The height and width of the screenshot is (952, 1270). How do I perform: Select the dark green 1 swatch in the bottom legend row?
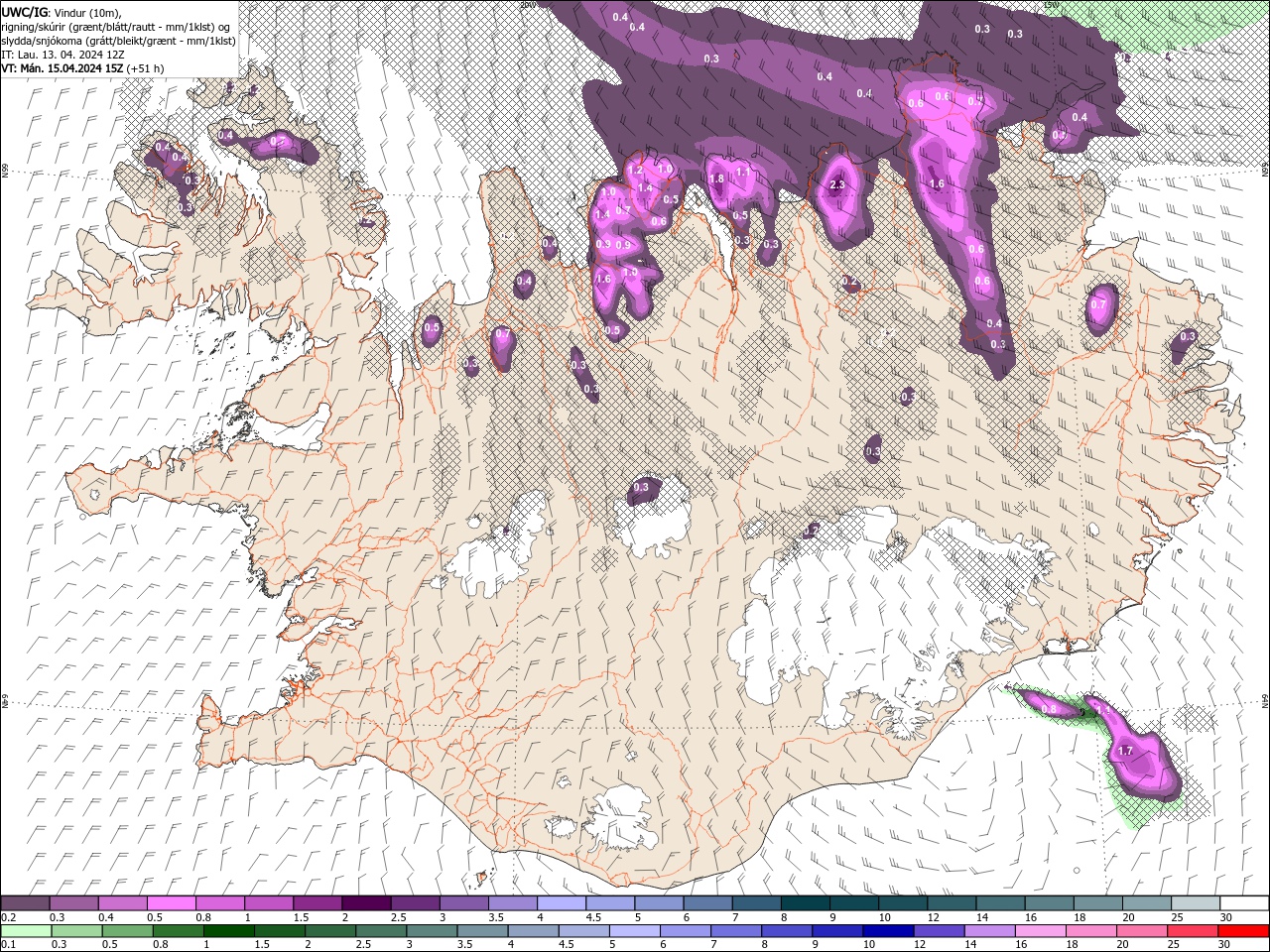229,931
